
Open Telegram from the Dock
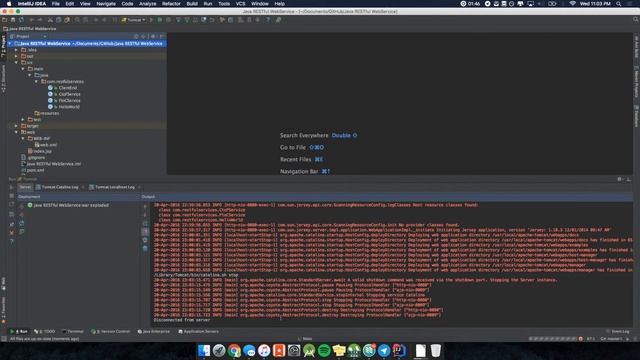384,350
